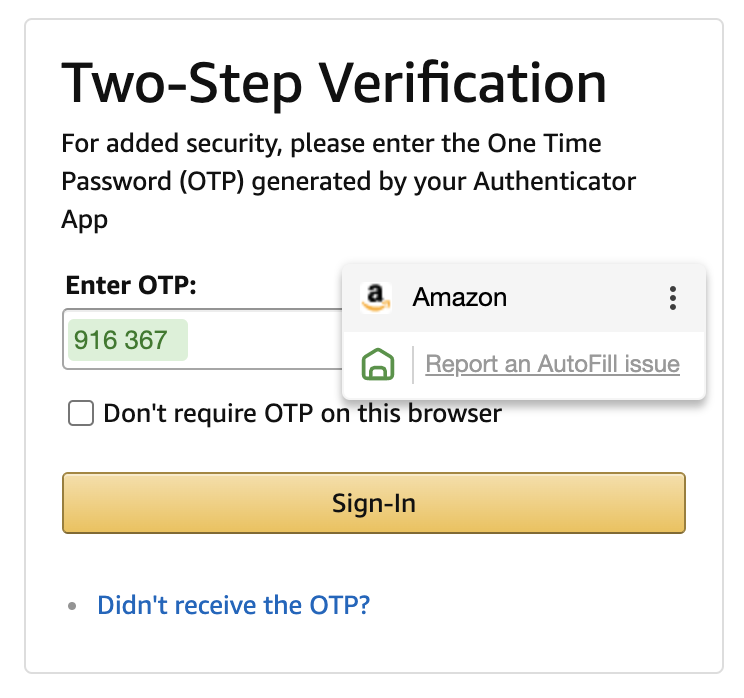
Task: Click the word "App" in the instructions
Action: [x=85, y=219]
